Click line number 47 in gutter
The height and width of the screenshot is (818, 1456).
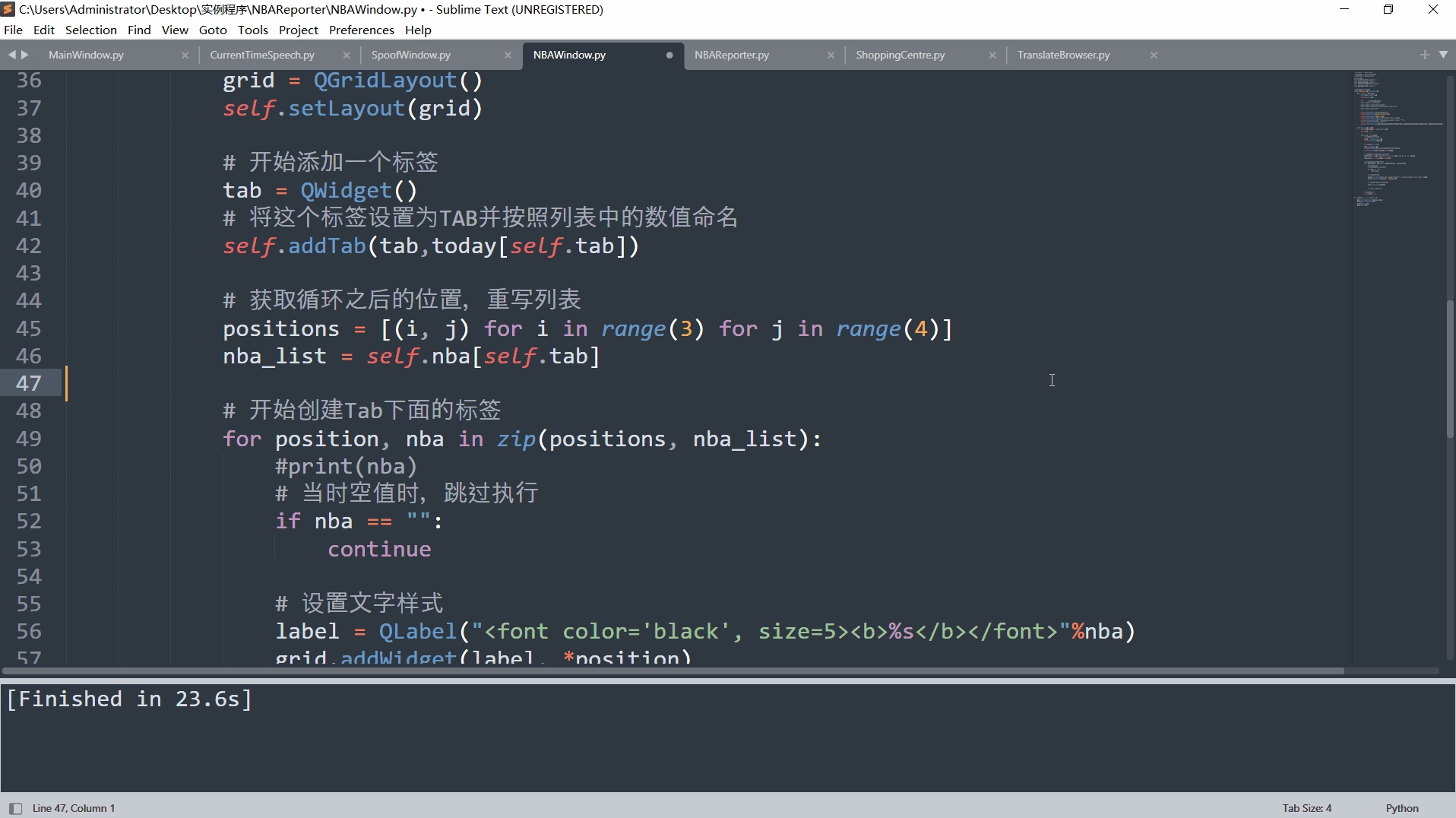[x=29, y=383]
